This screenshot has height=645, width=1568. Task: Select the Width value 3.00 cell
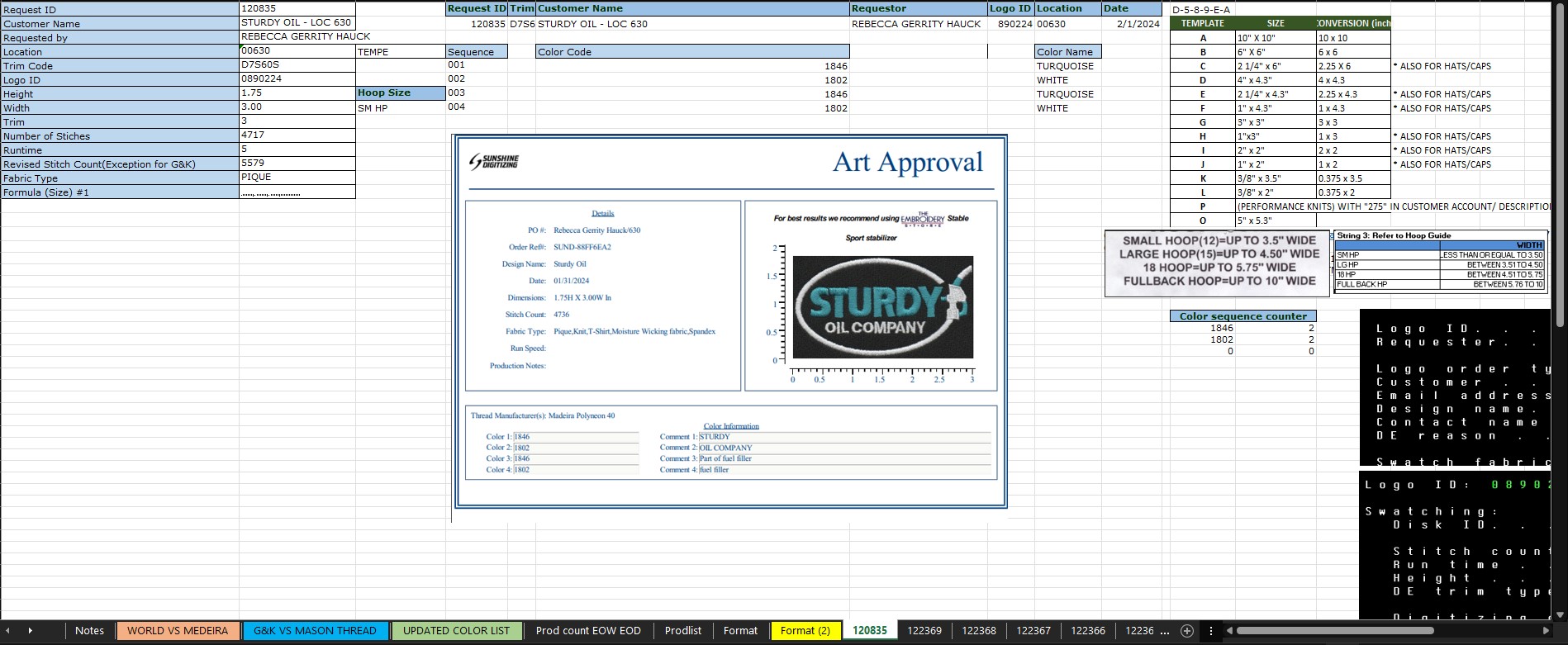(297, 107)
